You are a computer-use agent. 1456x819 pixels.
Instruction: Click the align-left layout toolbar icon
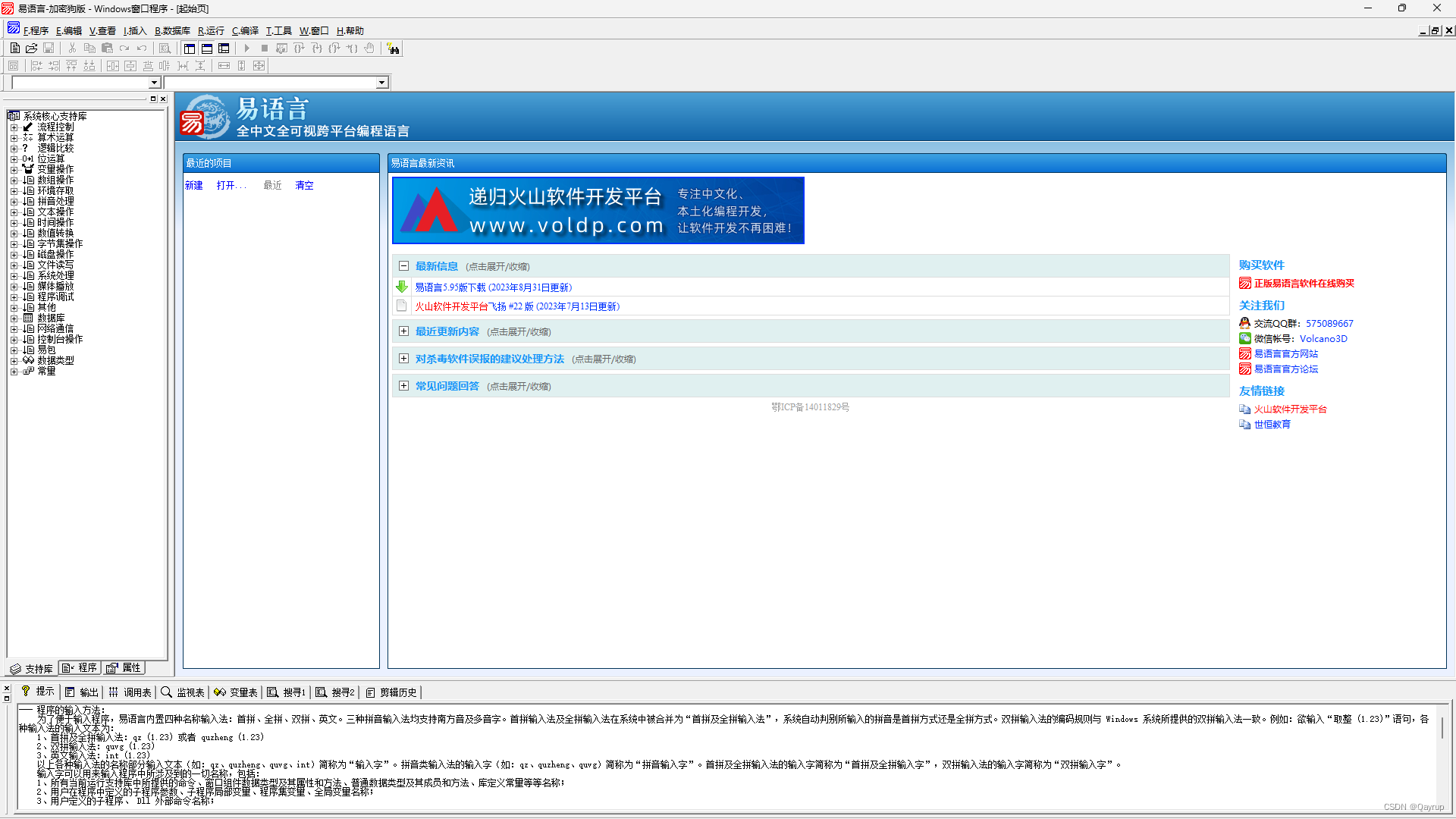[x=36, y=66]
